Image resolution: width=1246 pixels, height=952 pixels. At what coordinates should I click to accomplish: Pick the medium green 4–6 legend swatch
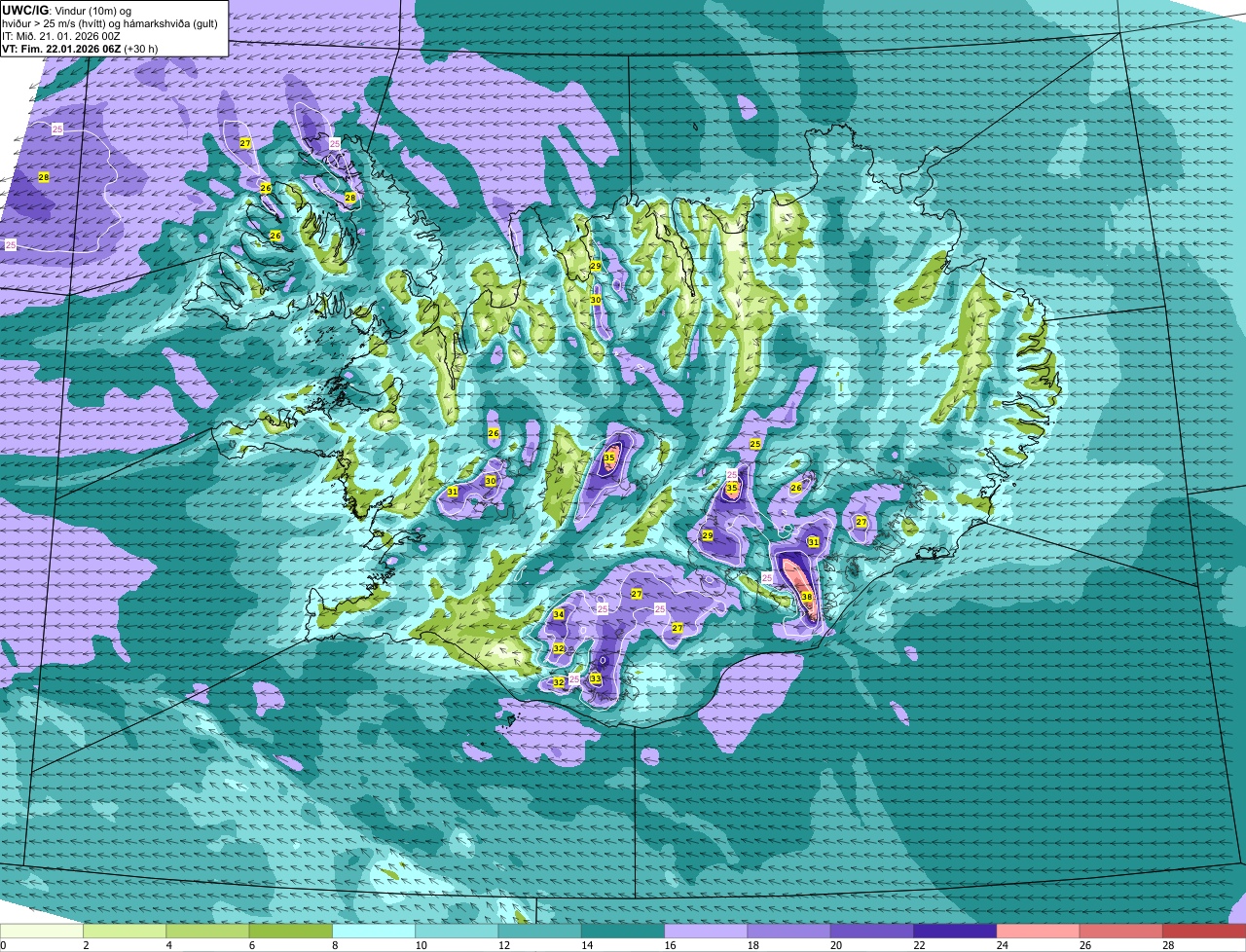pyautogui.click(x=207, y=931)
